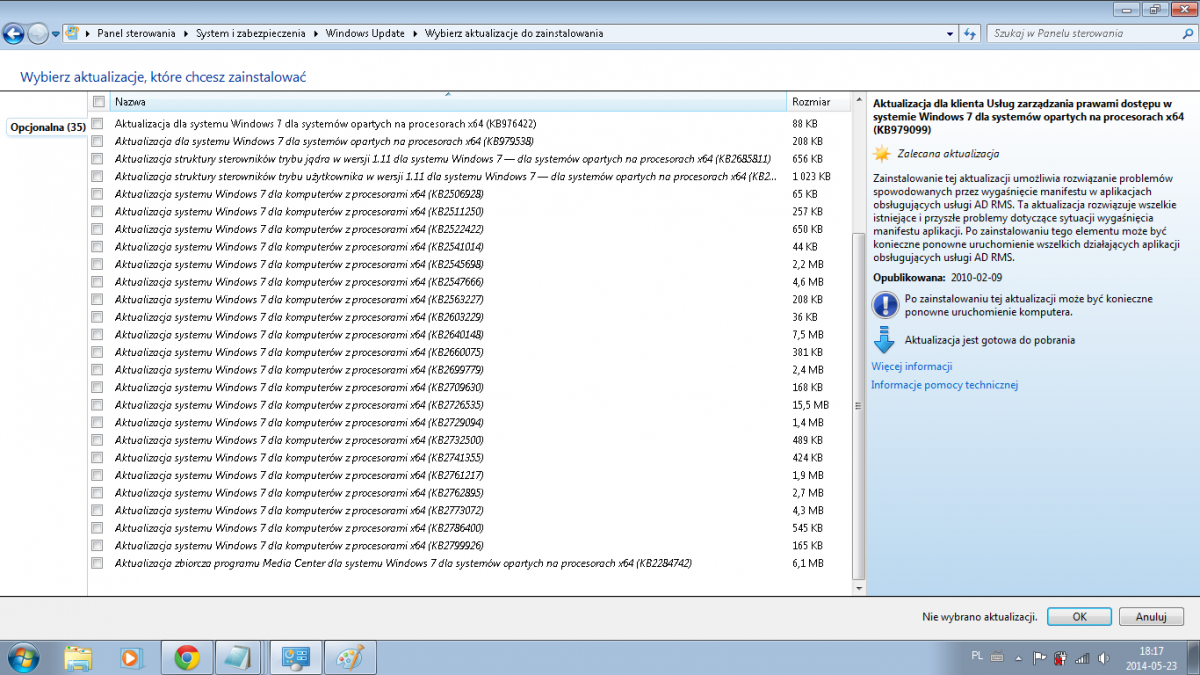Click the Anuluj button
This screenshot has width=1200, height=675.
1152,617
